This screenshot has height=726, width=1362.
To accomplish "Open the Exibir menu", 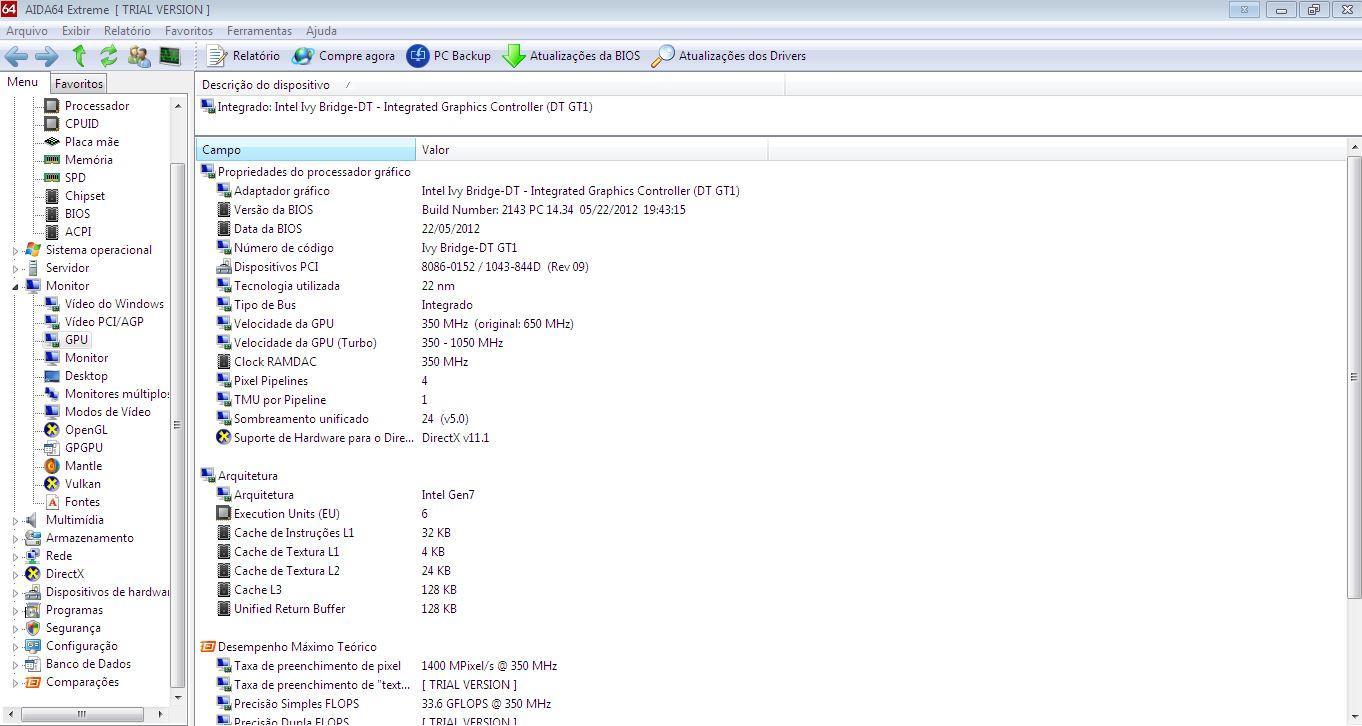I will [76, 31].
